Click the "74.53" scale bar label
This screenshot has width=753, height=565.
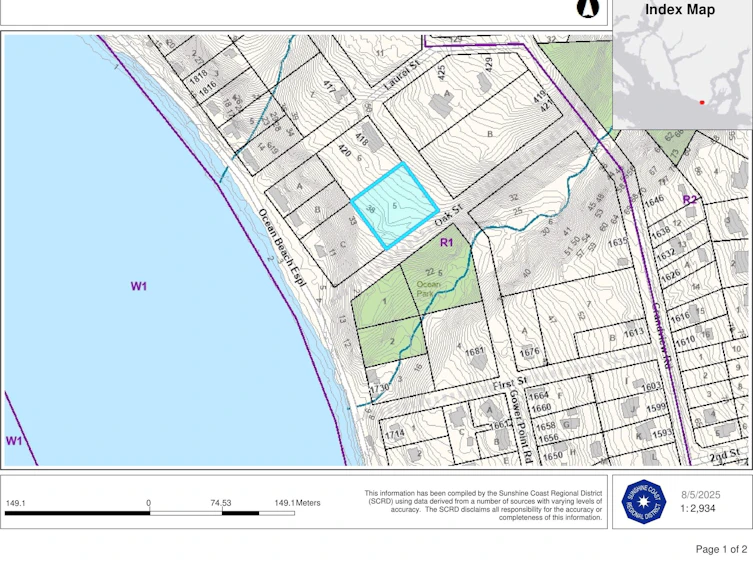tap(221, 503)
